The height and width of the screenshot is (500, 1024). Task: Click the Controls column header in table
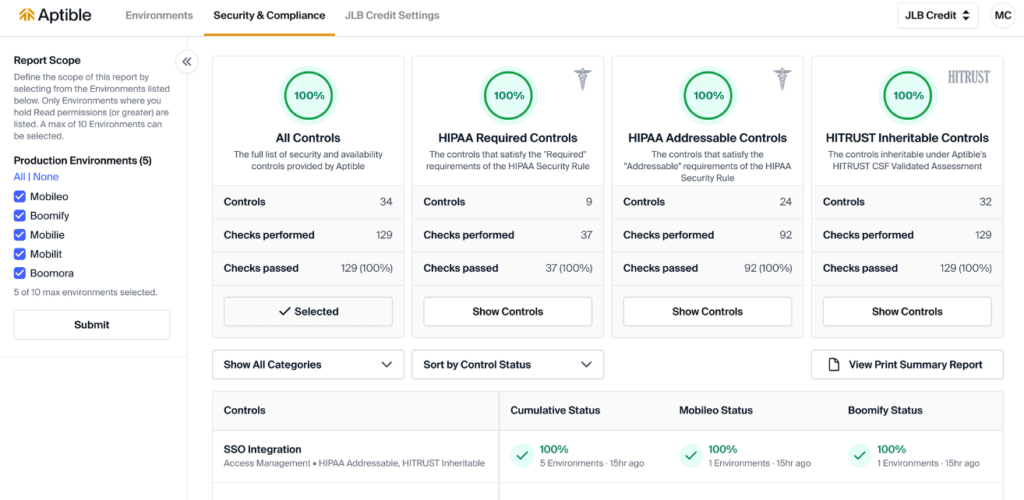(x=245, y=411)
